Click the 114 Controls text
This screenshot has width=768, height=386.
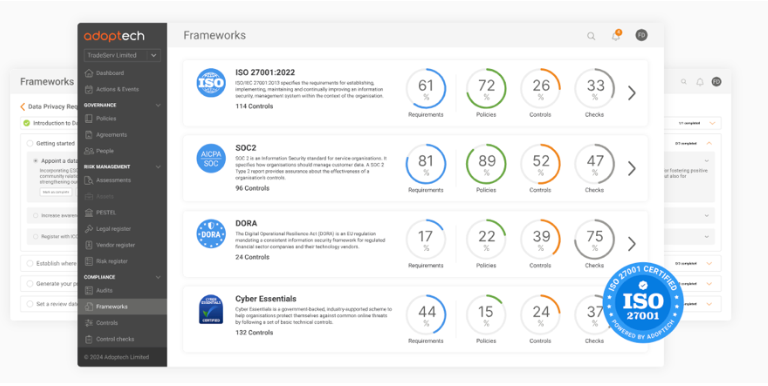254,106
